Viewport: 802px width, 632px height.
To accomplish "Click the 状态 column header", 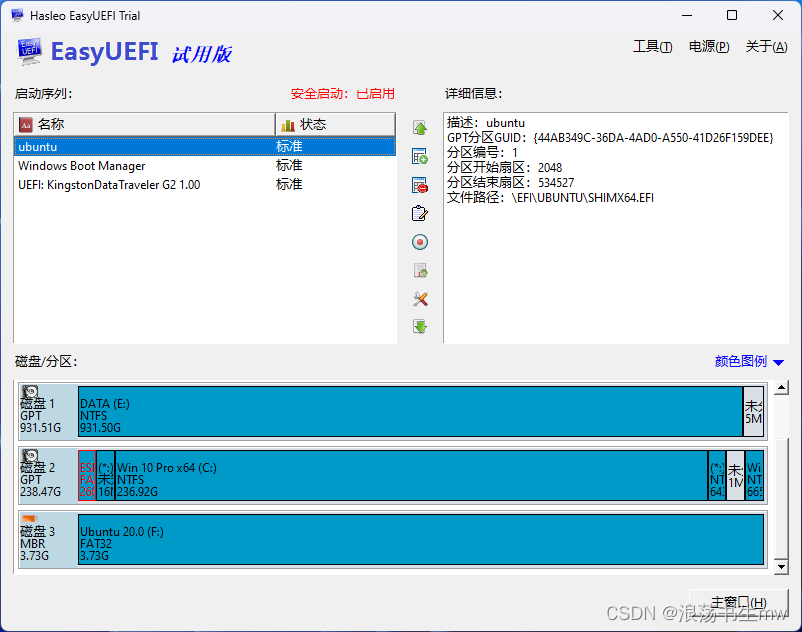I will pos(336,124).
